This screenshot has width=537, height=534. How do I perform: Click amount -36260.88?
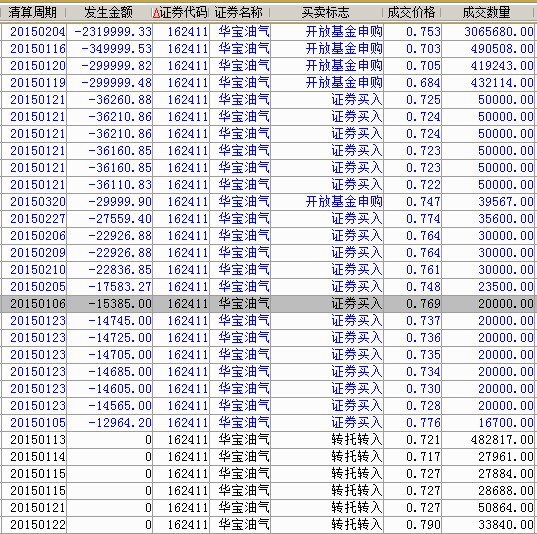pos(120,100)
